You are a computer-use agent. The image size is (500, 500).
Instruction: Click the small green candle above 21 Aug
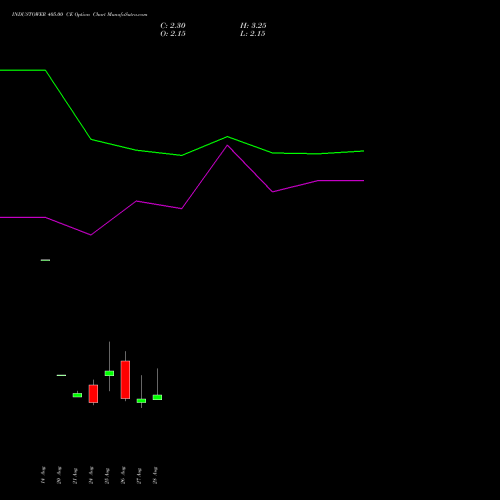[x=77, y=395]
